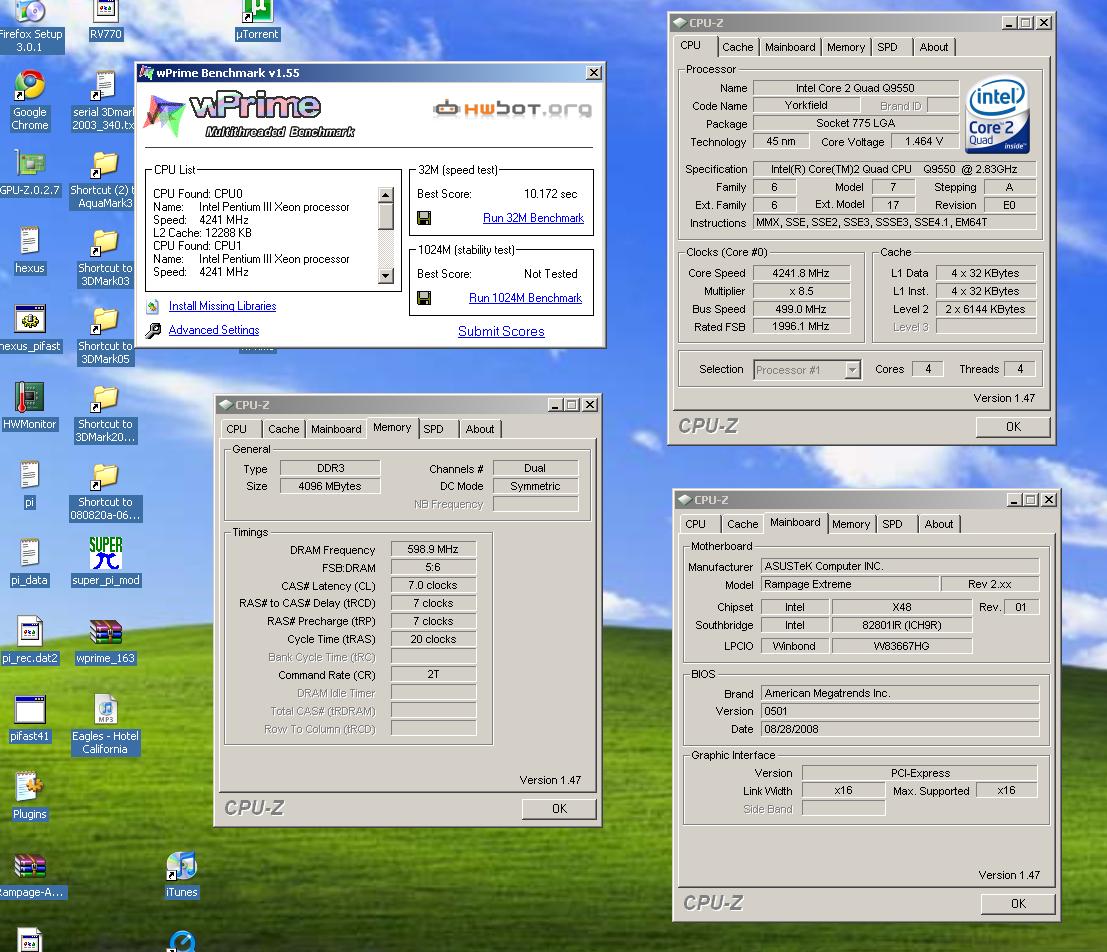
Task: Select SPD tab in mainboard CPU-Z window
Action: (892, 524)
